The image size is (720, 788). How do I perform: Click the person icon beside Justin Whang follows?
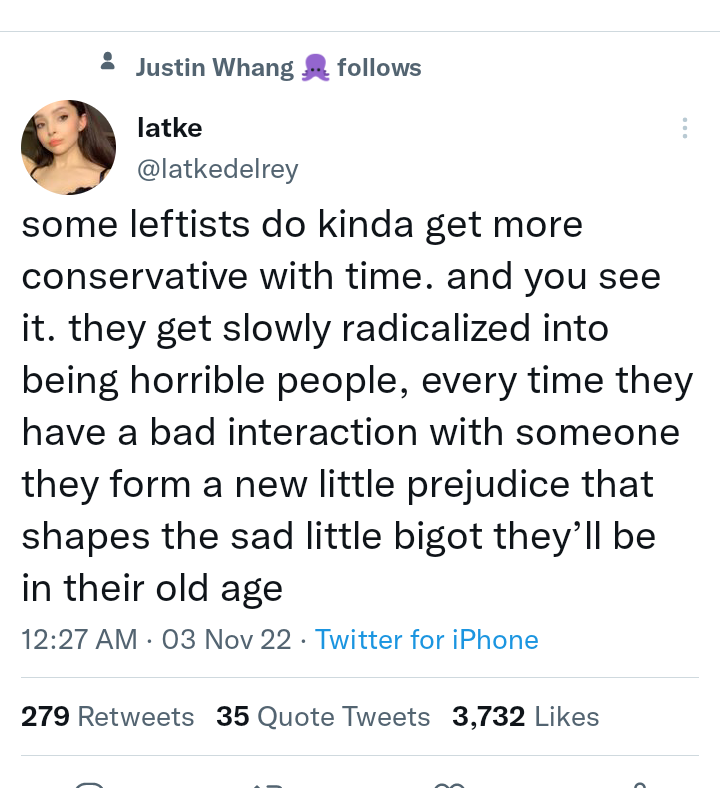point(109,64)
